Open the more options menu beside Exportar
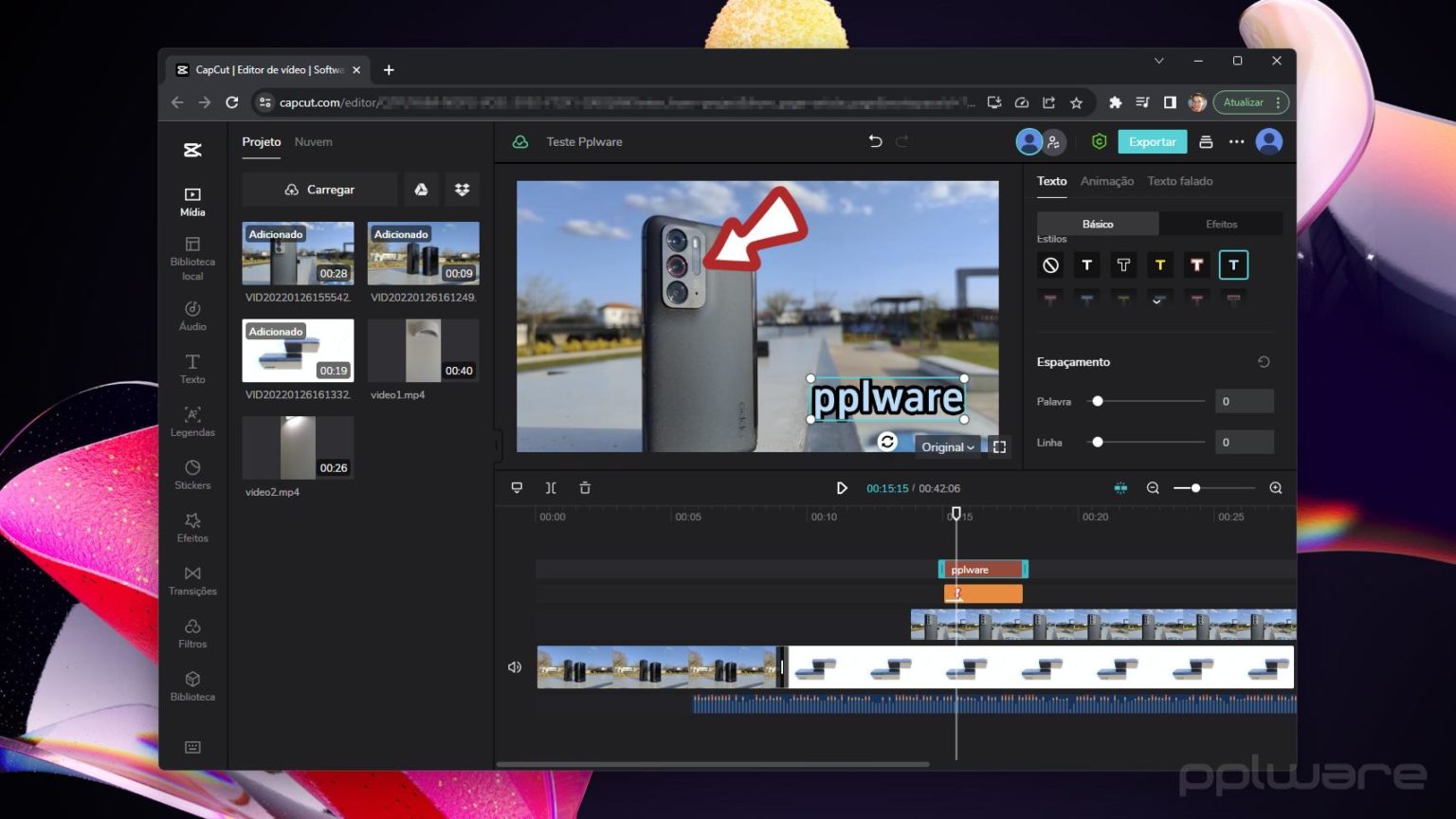Viewport: 1456px width, 819px height. pos(1236,141)
